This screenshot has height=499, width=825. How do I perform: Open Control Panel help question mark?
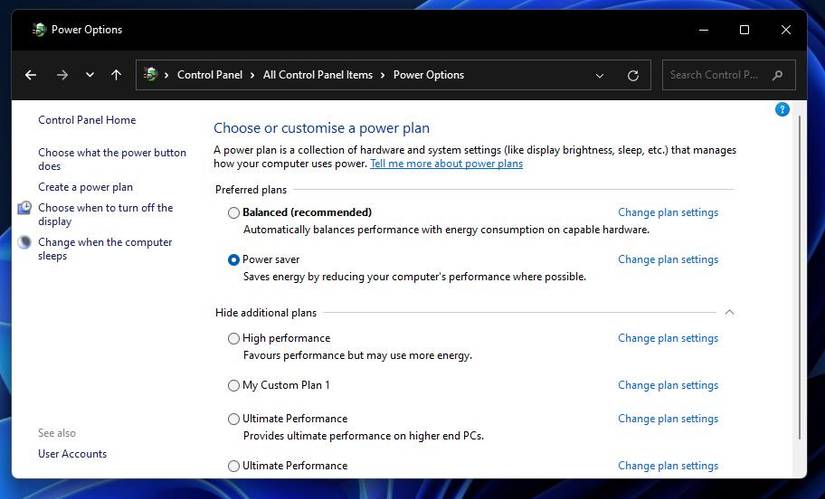click(782, 109)
